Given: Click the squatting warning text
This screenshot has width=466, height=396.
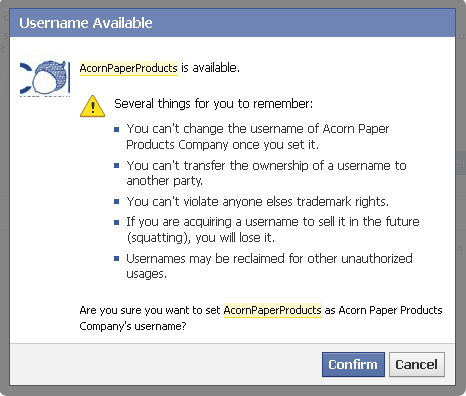Looking at the screenshot, I should pyautogui.click(x=273, y=230).
